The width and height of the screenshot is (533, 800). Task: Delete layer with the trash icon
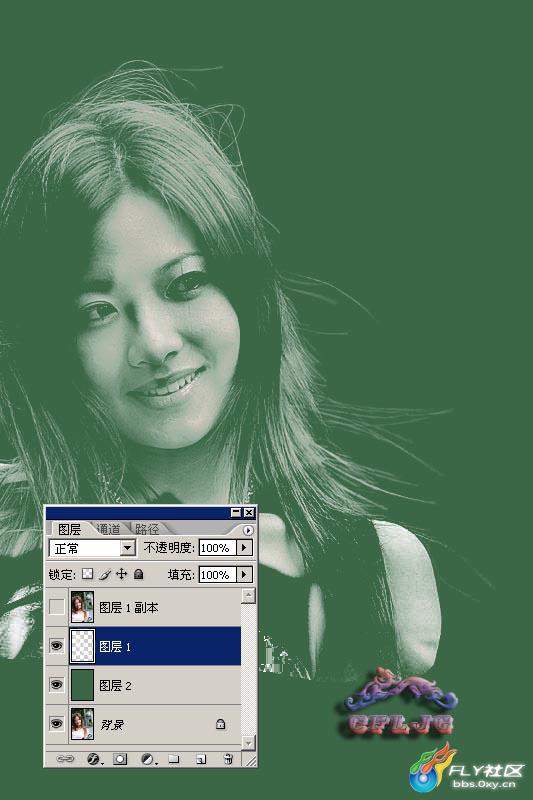(x=228, y=759)
